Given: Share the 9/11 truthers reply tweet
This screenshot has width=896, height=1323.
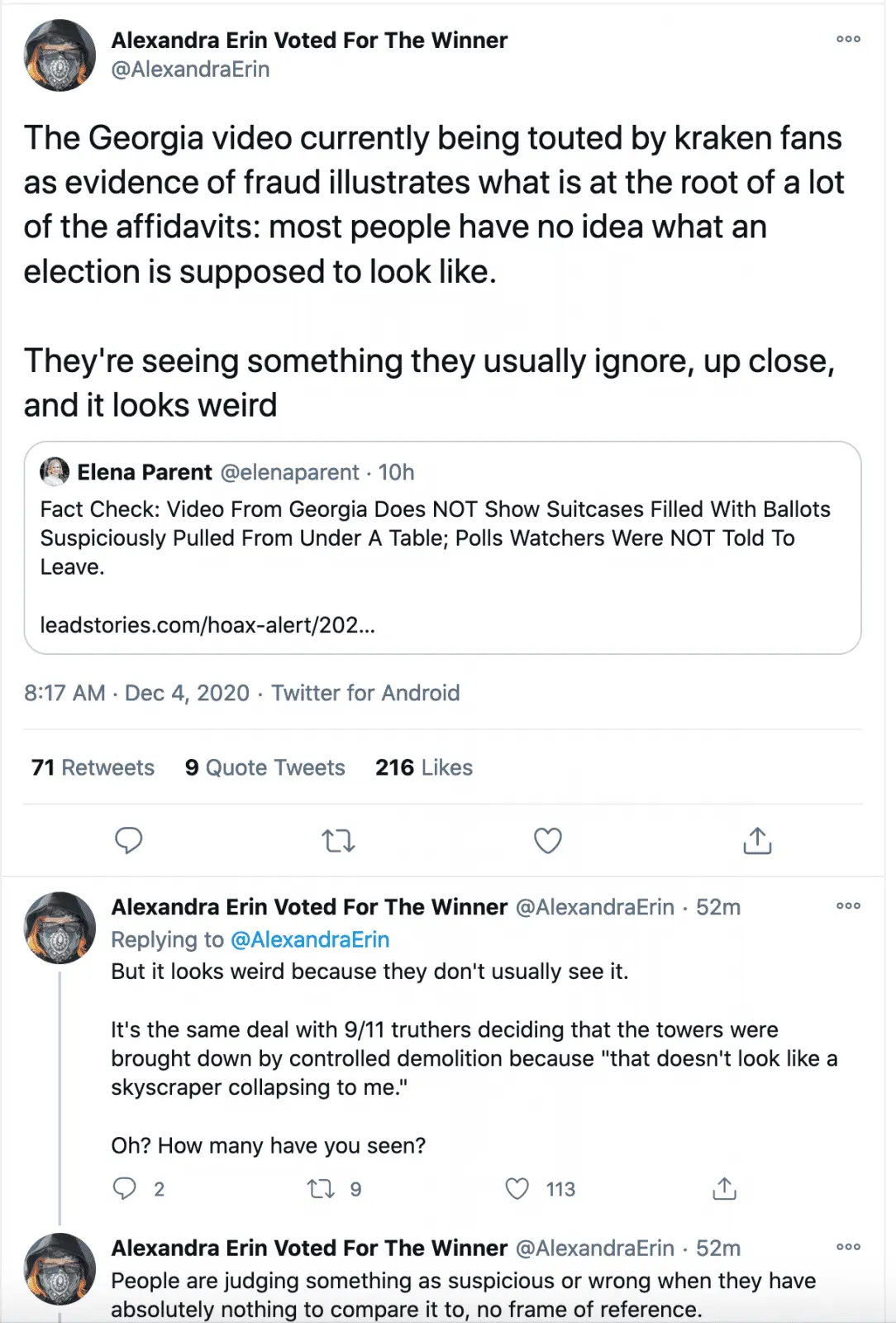Looking at the screenshot, I should pyautogui.click(x=724, y=1188).
